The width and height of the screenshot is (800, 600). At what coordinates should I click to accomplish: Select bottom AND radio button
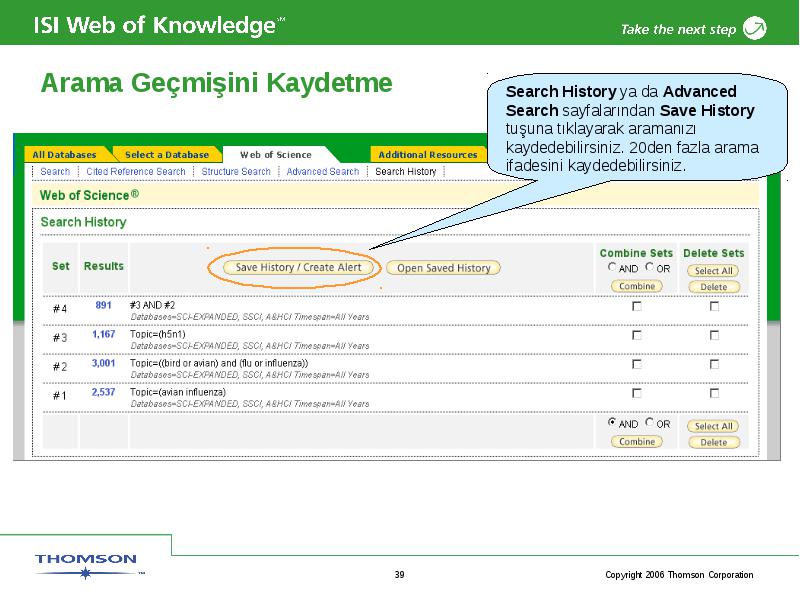point(612,422)
